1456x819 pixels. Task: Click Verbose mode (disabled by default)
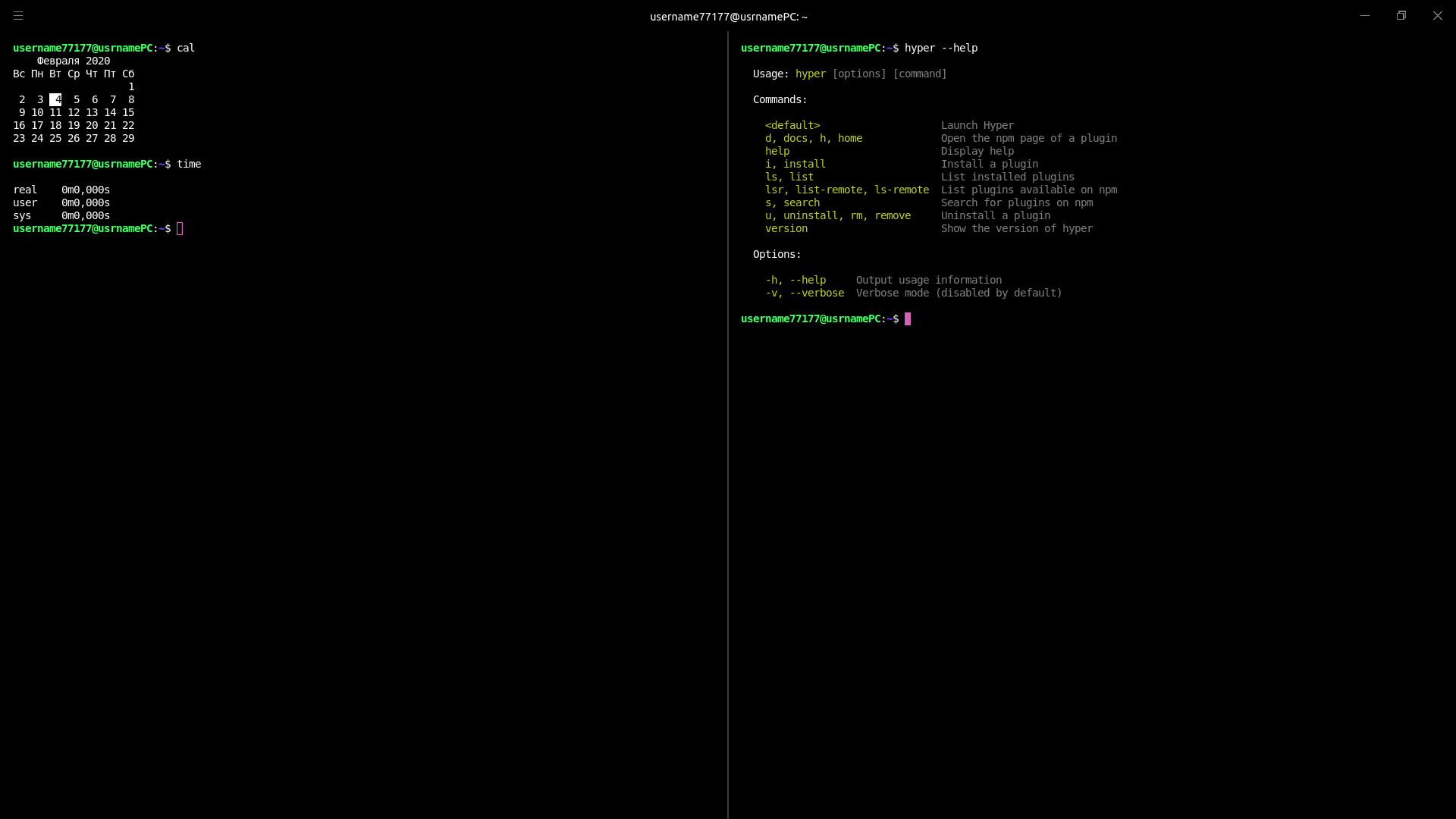(959, 293)
